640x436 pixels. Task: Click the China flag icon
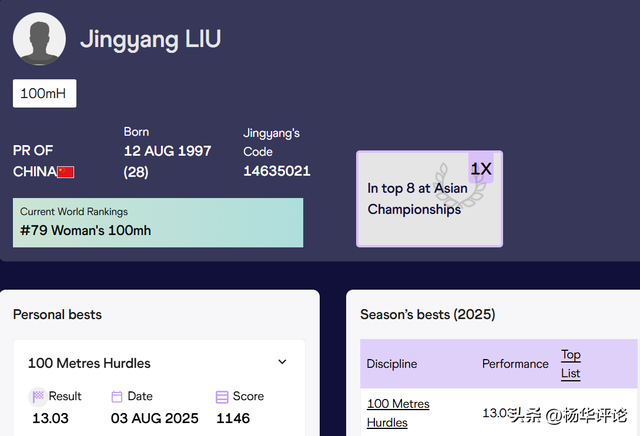(x=66, y=172)
